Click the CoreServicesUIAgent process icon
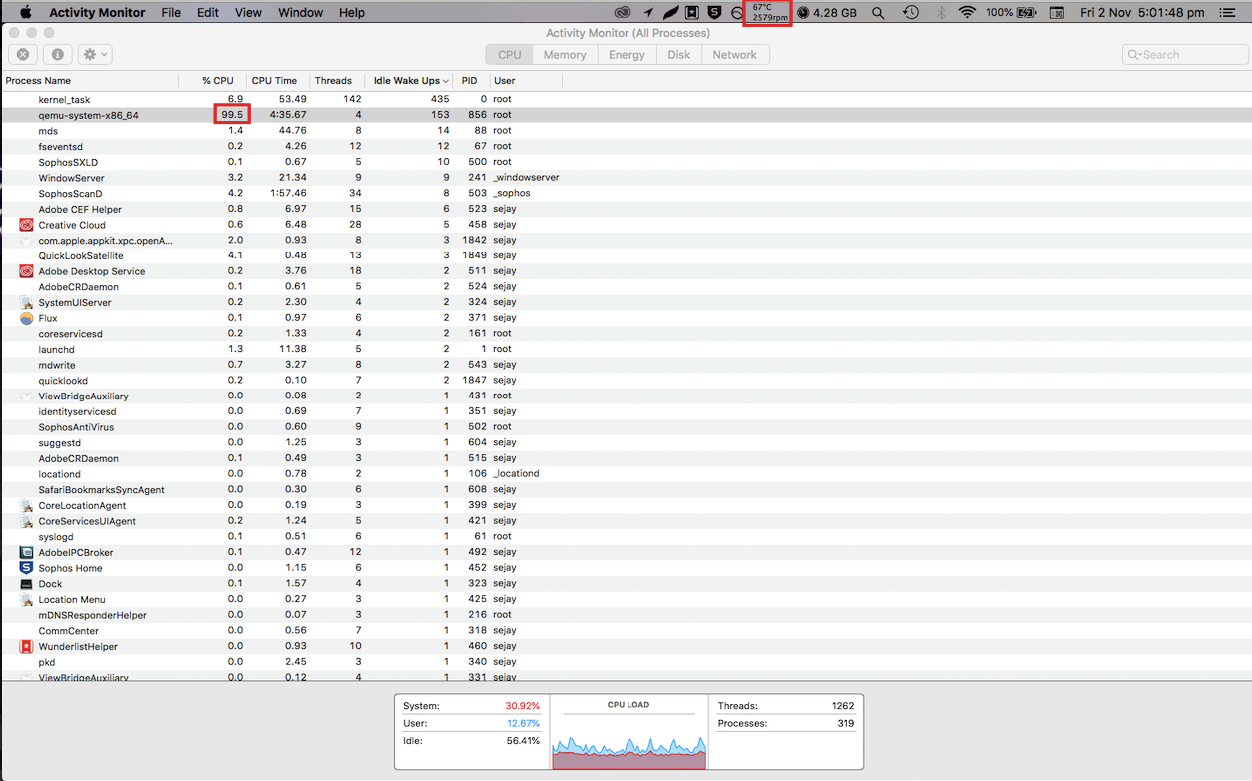This screenshot has height=781, width=1252. coord(26,521)
